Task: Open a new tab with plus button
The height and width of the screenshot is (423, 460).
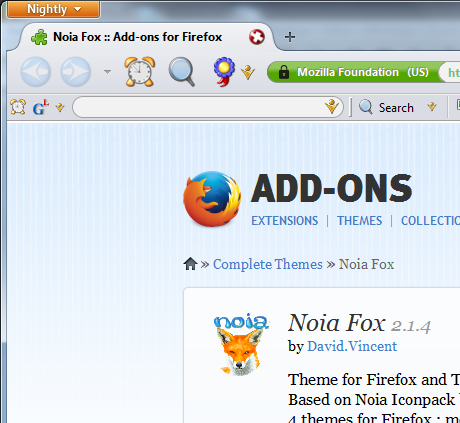Action: [290, 37]
